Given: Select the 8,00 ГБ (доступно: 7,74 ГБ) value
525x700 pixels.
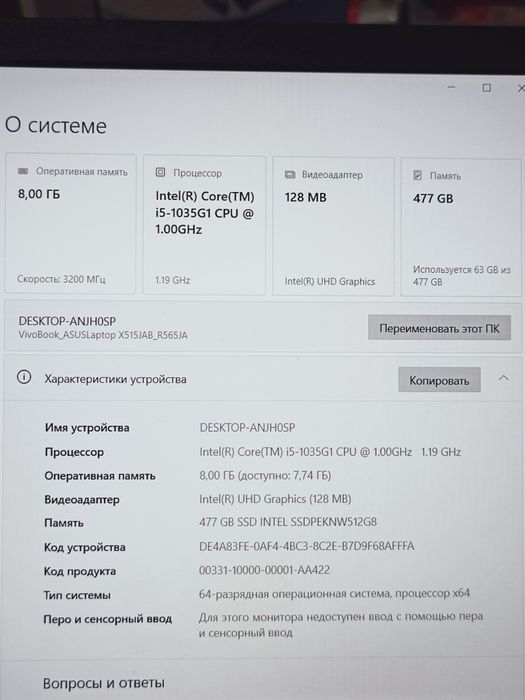Looking at the screenshot, I should click(x=265, y=475).
